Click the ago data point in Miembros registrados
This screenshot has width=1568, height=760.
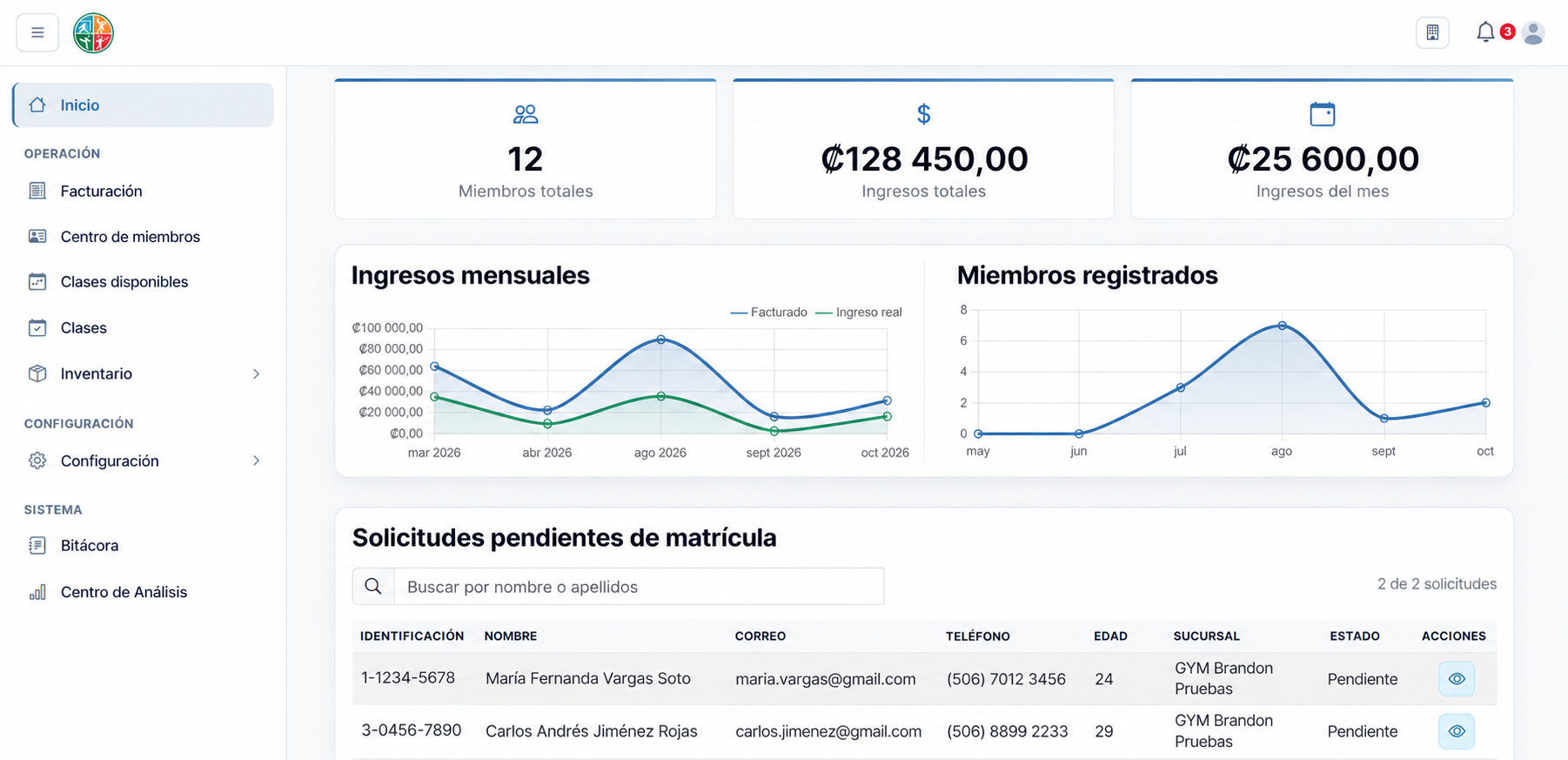pyautogui.click(x=1282, y=326)
